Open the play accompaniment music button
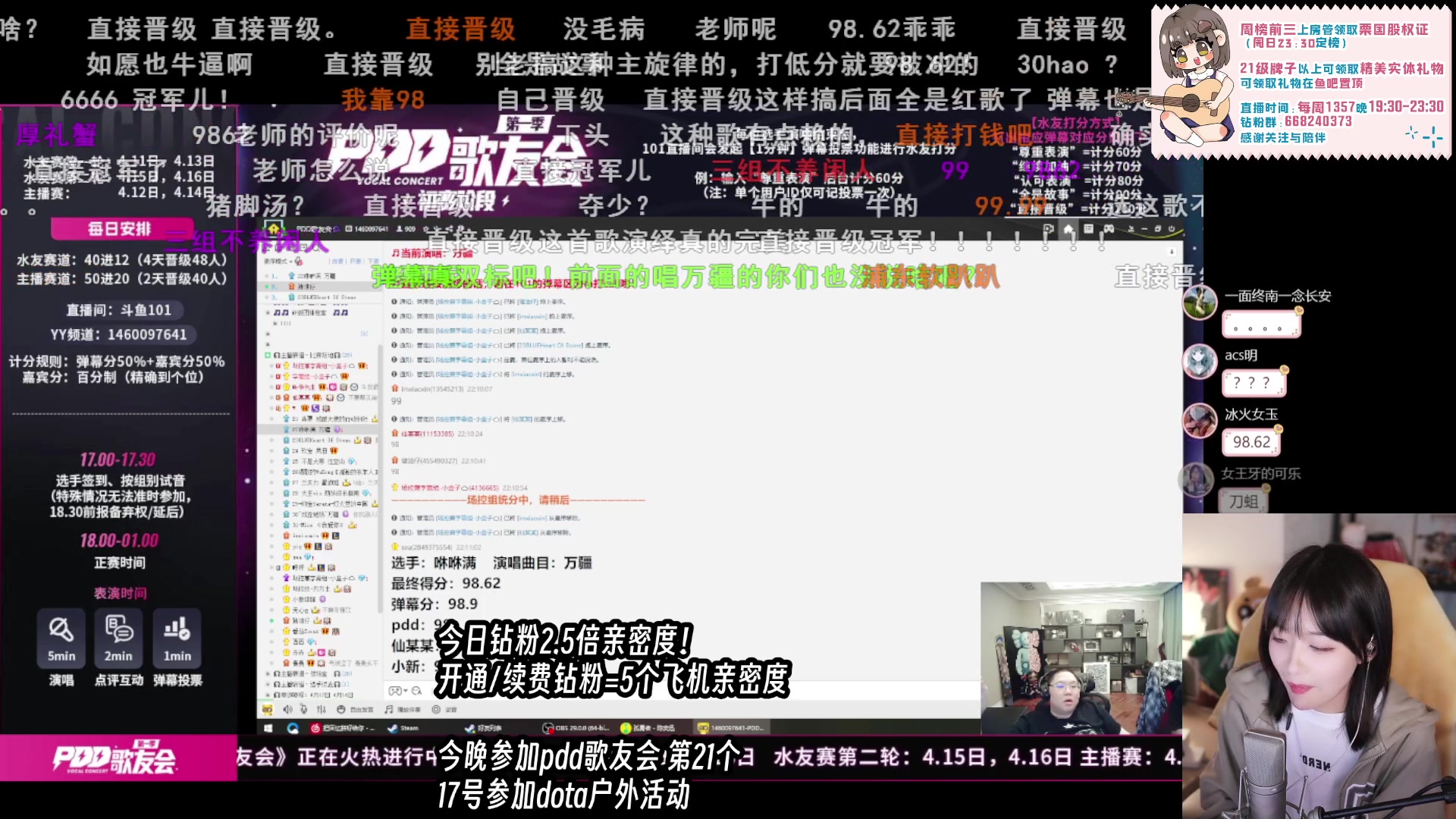 pos(402,709)
